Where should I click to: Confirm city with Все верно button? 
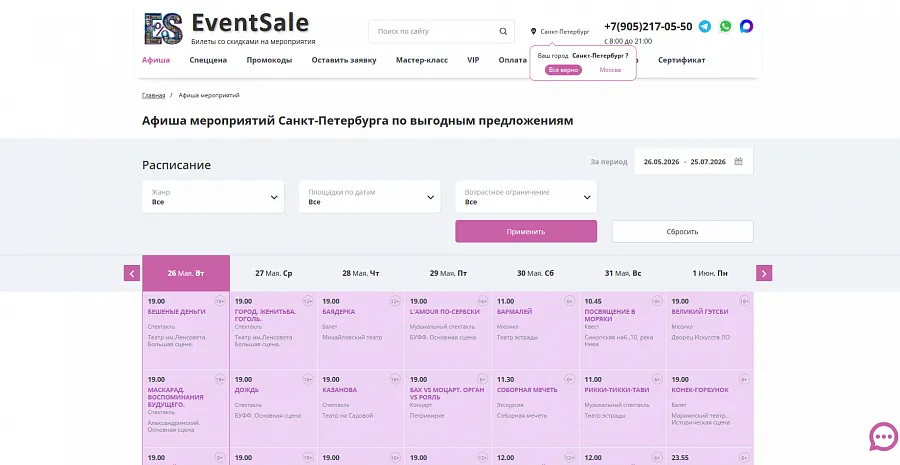(x=563, y=69)
